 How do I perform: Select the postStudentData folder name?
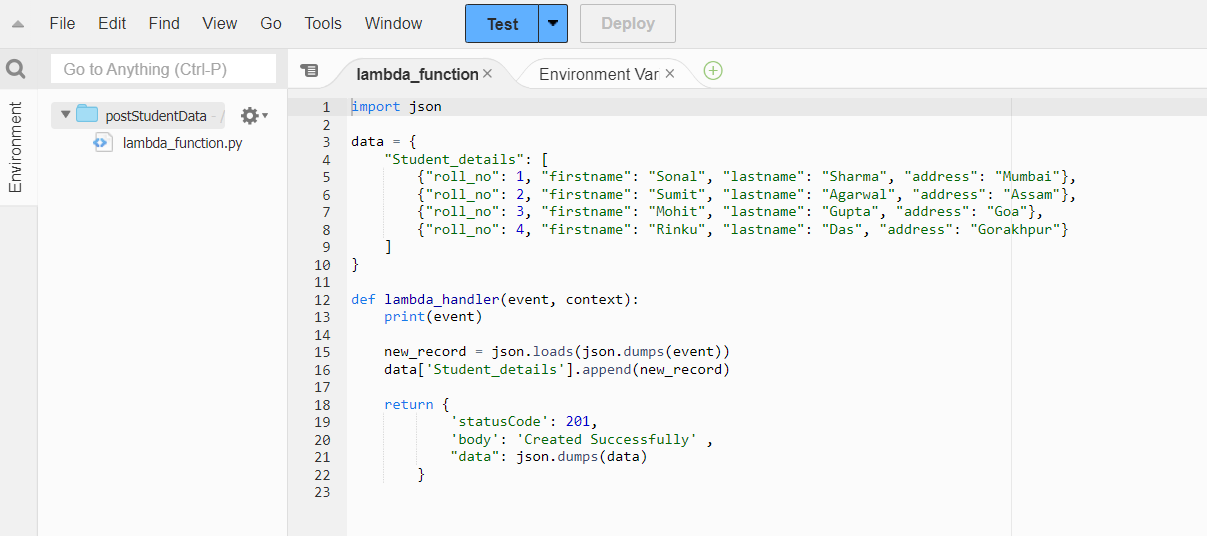pyautogui.click(x=156, y=115)
